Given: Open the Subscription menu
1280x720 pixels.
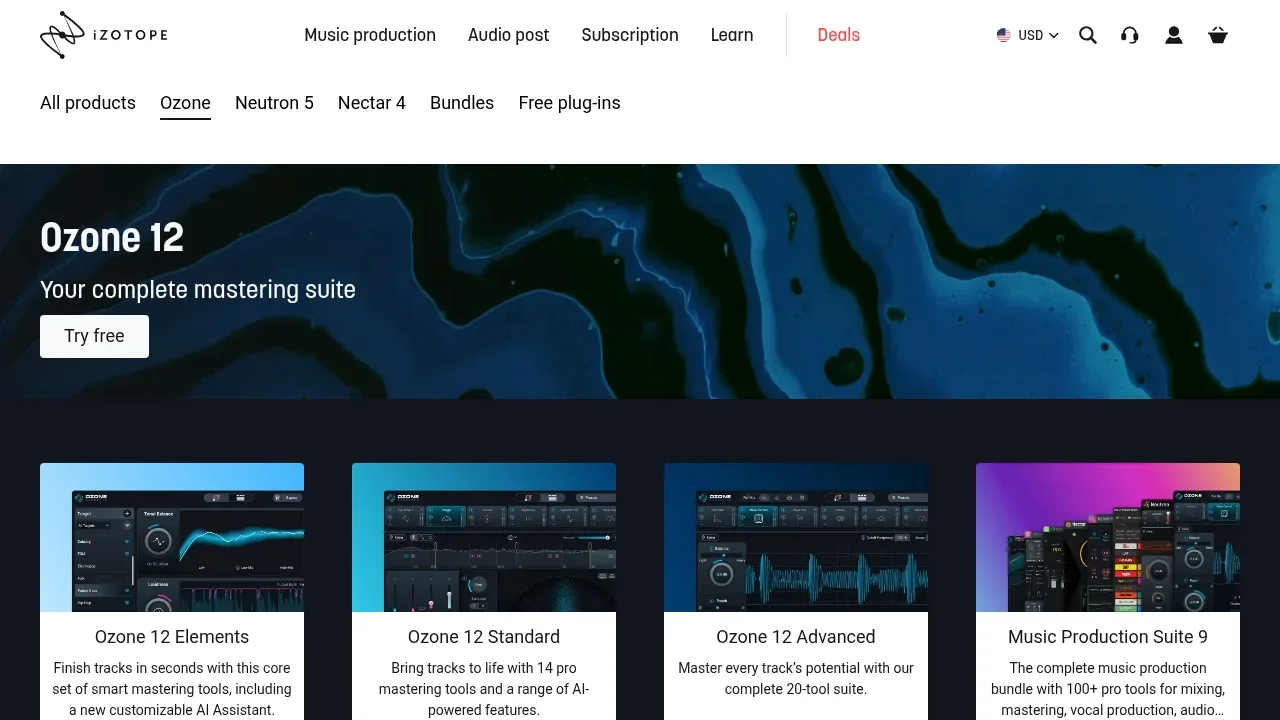Looking at the screenshot, I should pos(630,35).
